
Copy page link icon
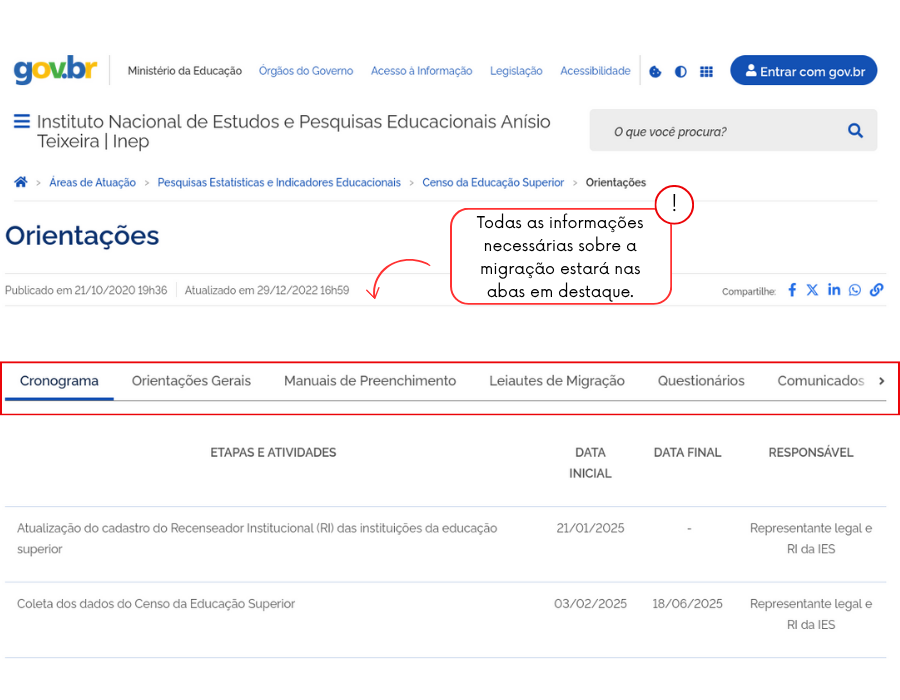pyautogui.click(x=876, y=290)
